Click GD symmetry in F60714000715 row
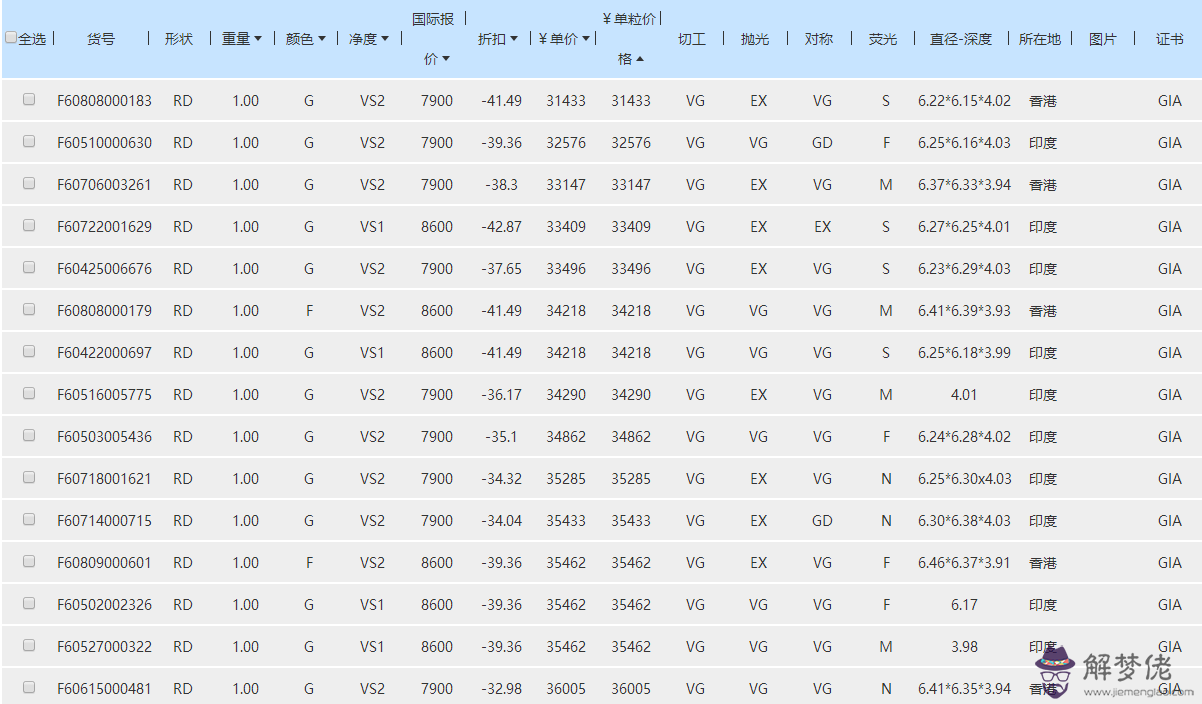Image resolution: width=1202 pixels, height=704 pixels. click(x=822, y=521)
